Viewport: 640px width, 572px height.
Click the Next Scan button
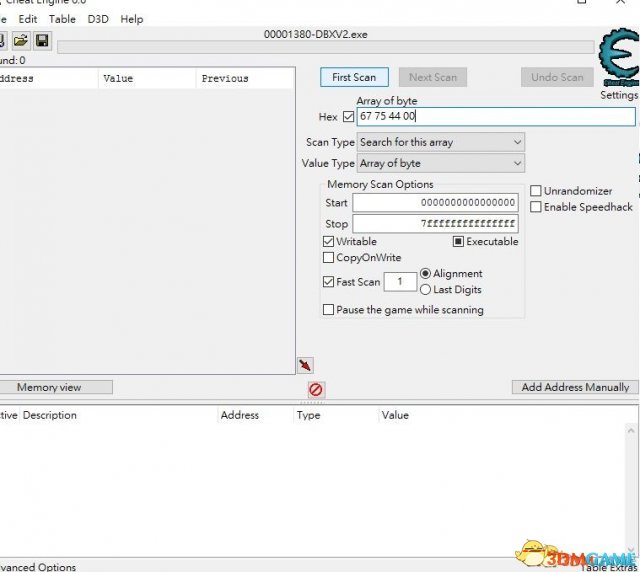click(x=433, y=77)
